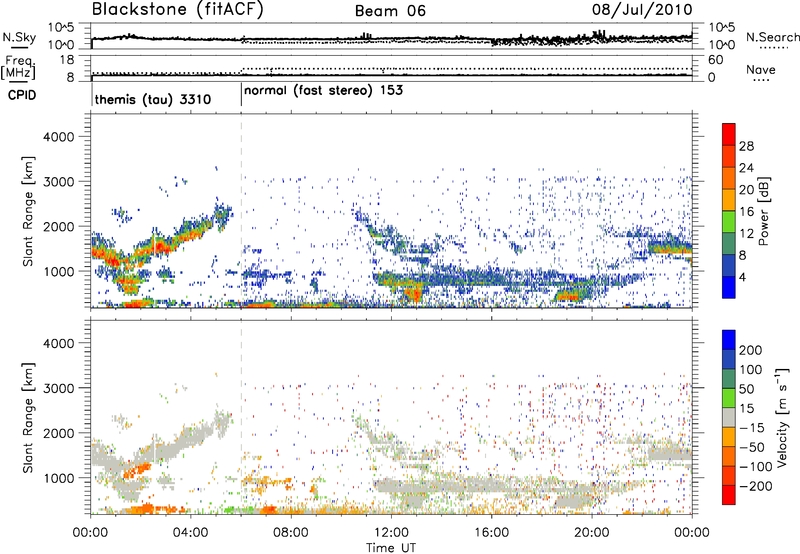The width and height of the screenshot is (800, 554).
Task: Click the 04:00 time axis label
Action: click(191, 533)
